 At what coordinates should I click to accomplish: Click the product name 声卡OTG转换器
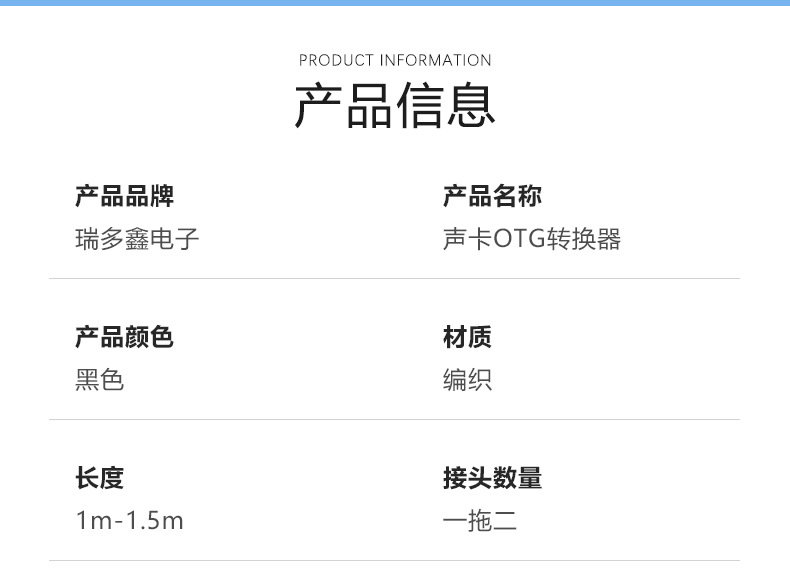tap(532, 239)
